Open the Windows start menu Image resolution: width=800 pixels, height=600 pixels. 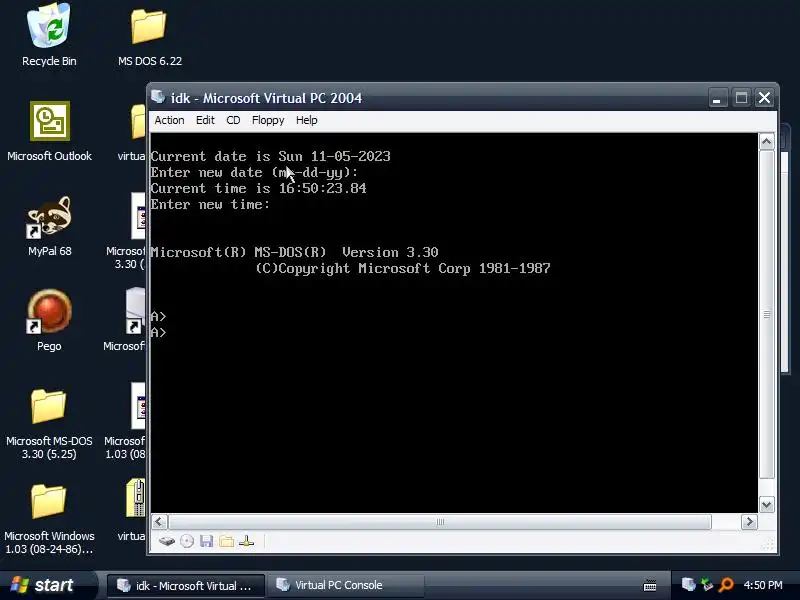[48, 585]
